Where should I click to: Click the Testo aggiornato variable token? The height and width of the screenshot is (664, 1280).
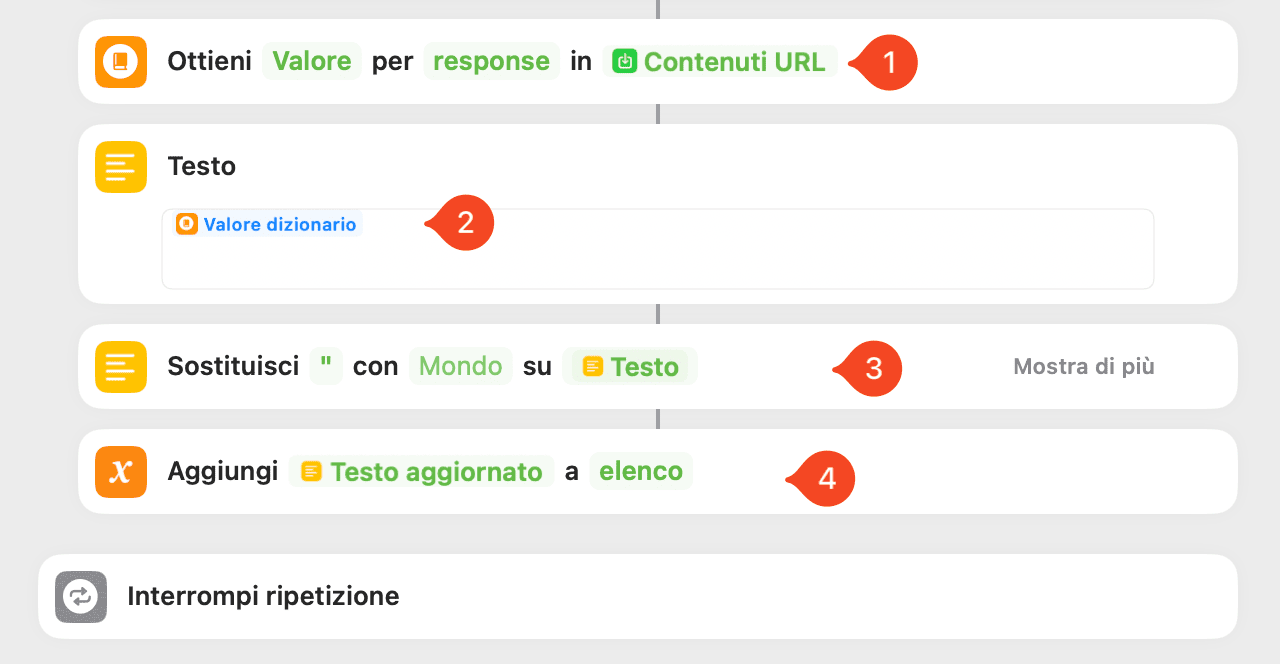point(421,472)
